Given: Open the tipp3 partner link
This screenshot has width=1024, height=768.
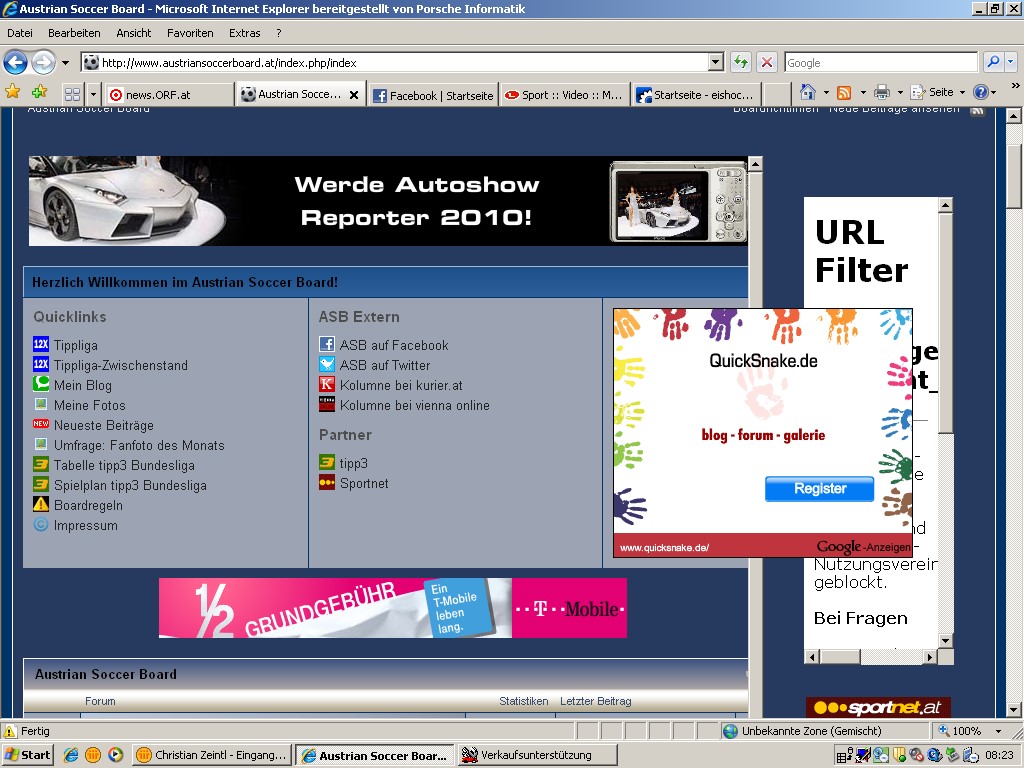Looking at the screenshot, I should click(x=353, y=463).
